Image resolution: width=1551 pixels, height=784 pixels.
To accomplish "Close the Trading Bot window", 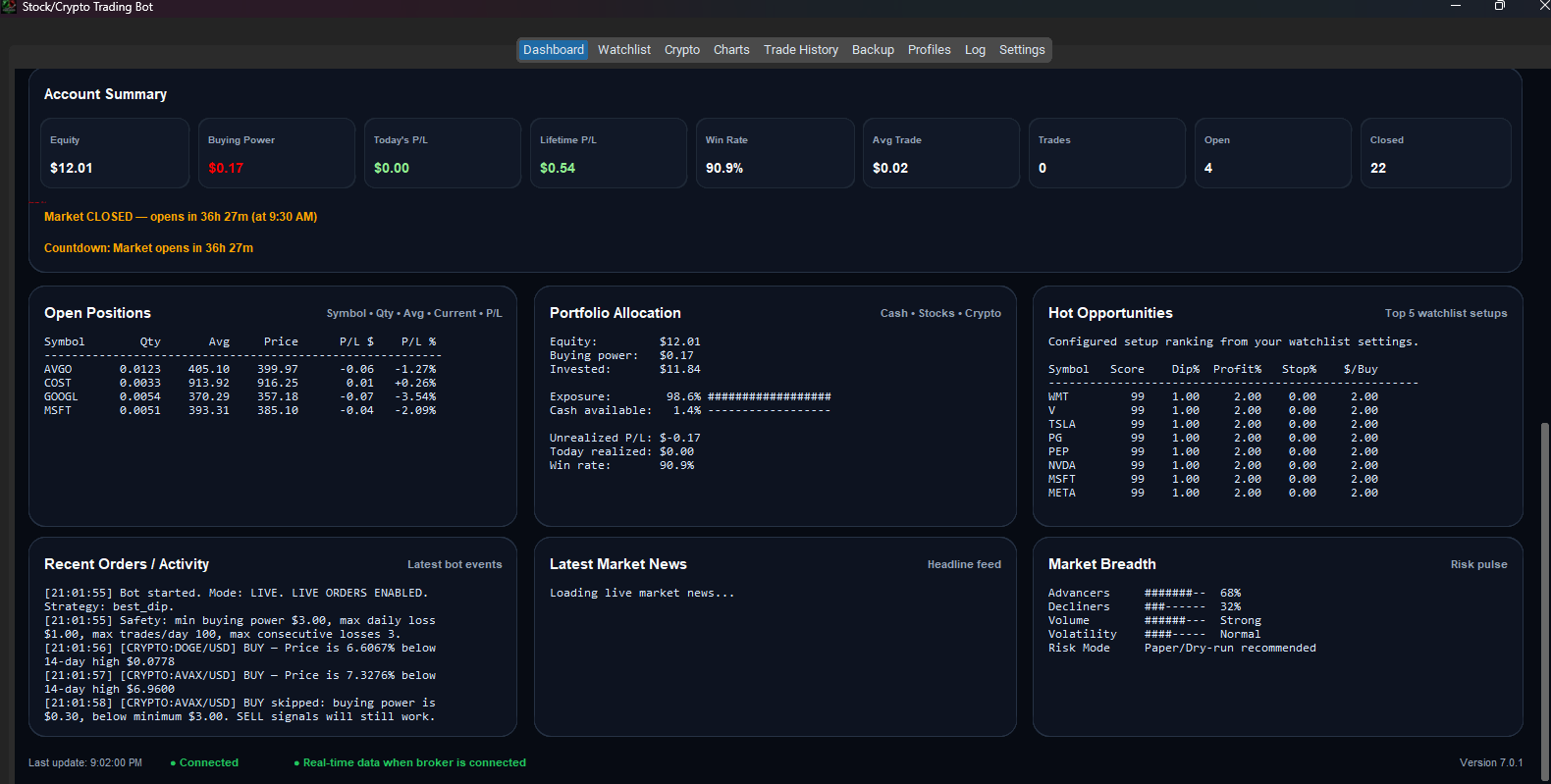I will (1543, 6).
